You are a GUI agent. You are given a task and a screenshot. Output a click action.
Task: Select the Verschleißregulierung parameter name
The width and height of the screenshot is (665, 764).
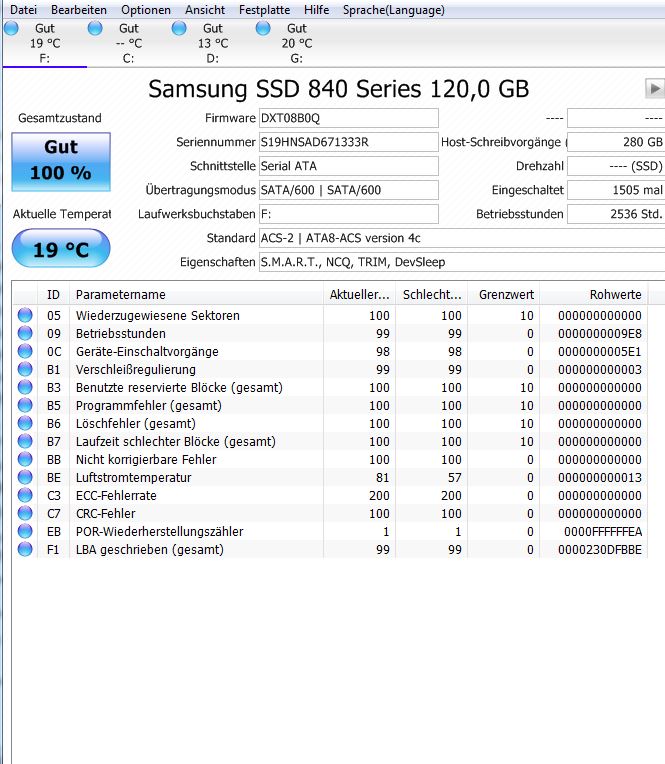click(x=135, y=369)
